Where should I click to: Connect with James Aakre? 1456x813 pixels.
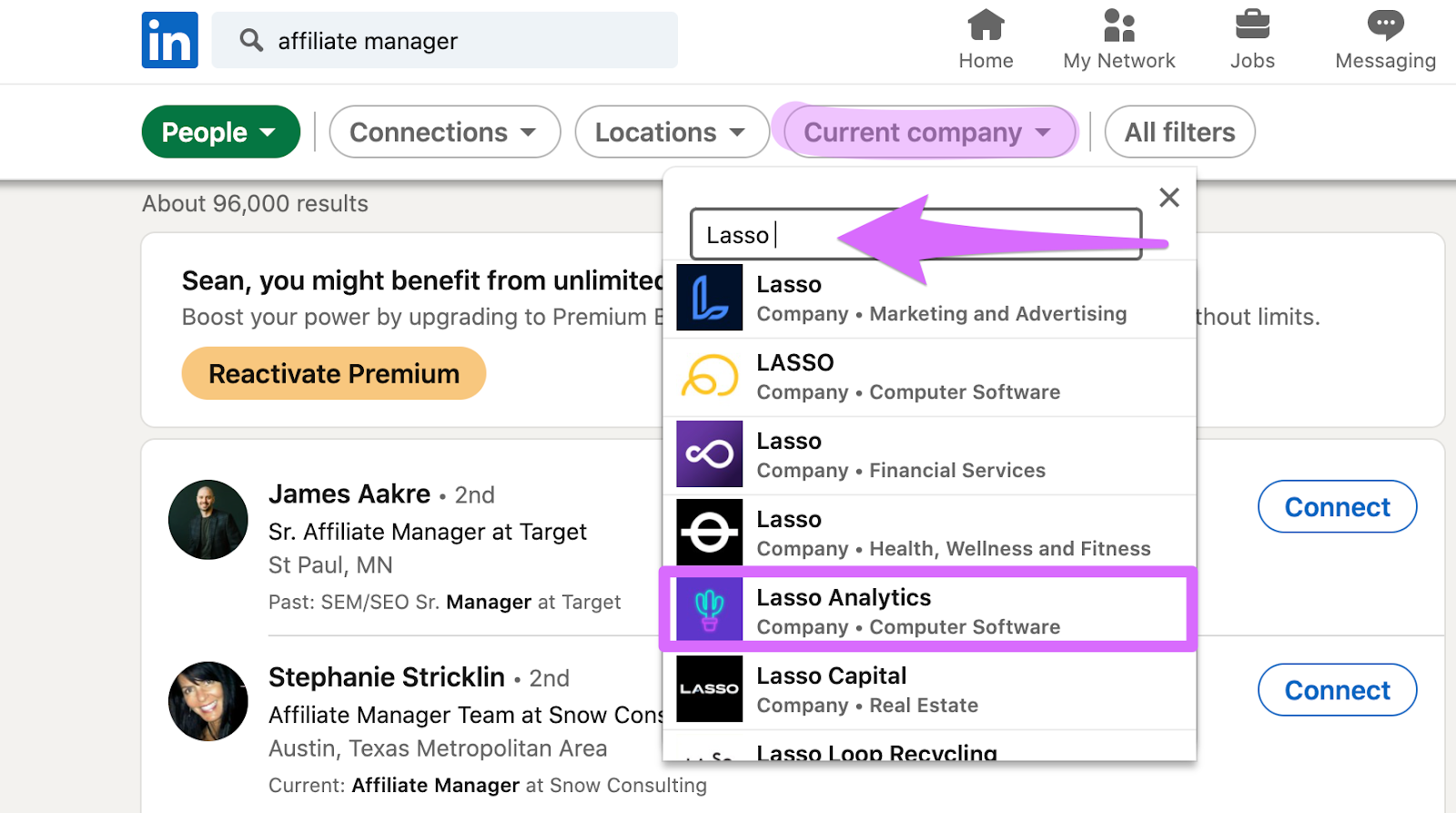(1338, 507)
